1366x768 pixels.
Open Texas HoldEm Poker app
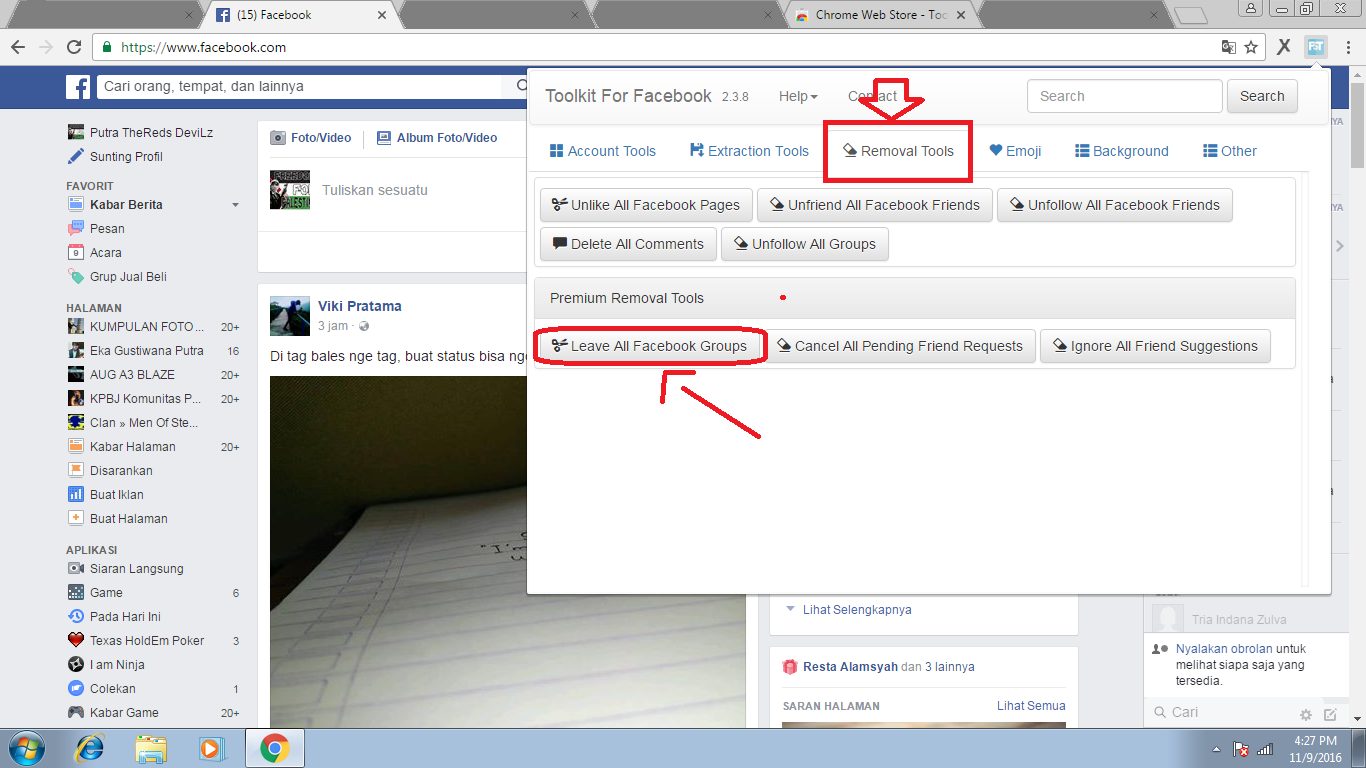click(146, 640)
